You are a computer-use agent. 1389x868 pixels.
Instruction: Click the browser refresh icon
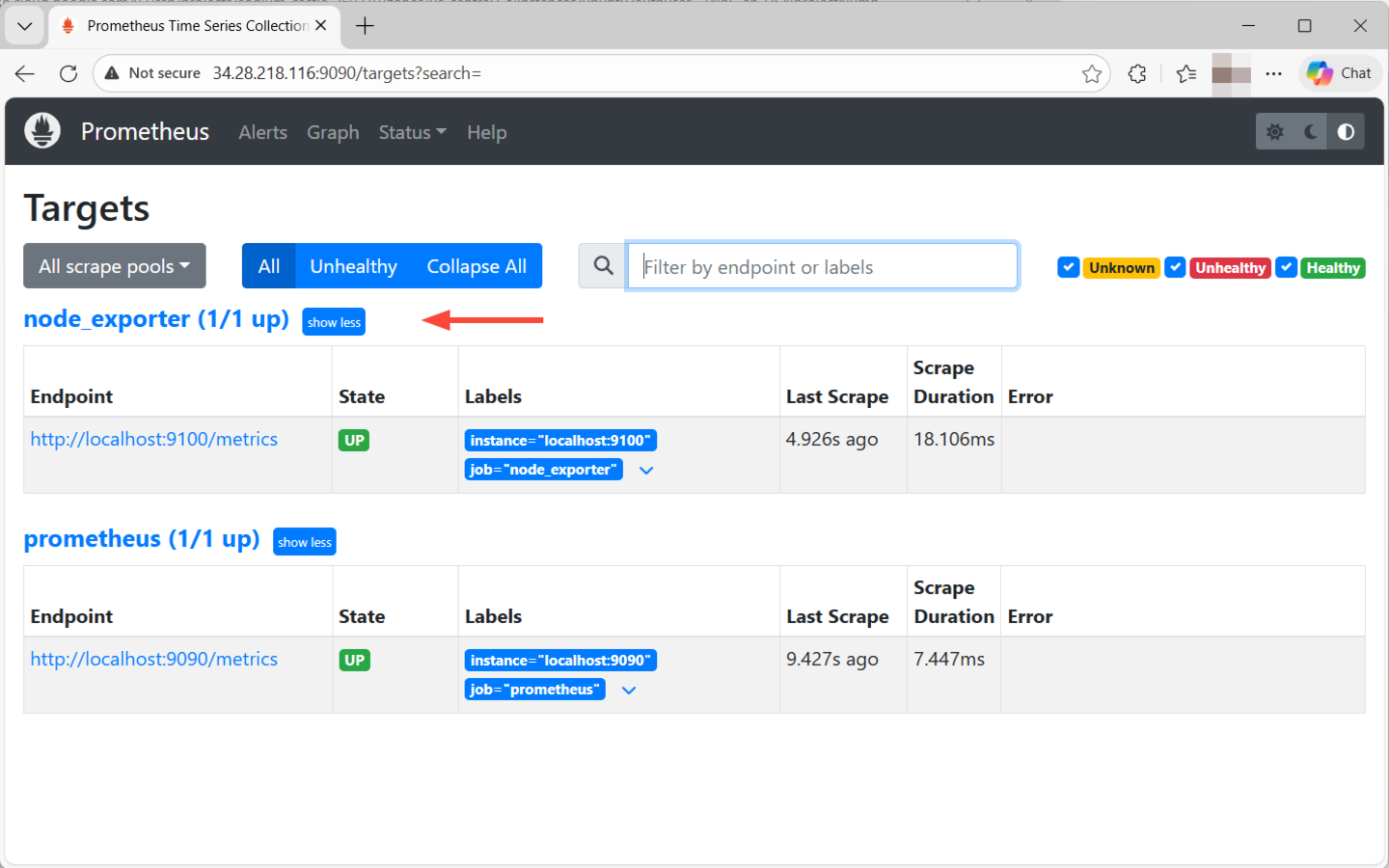pyautogui.click(x=68, y=72)
